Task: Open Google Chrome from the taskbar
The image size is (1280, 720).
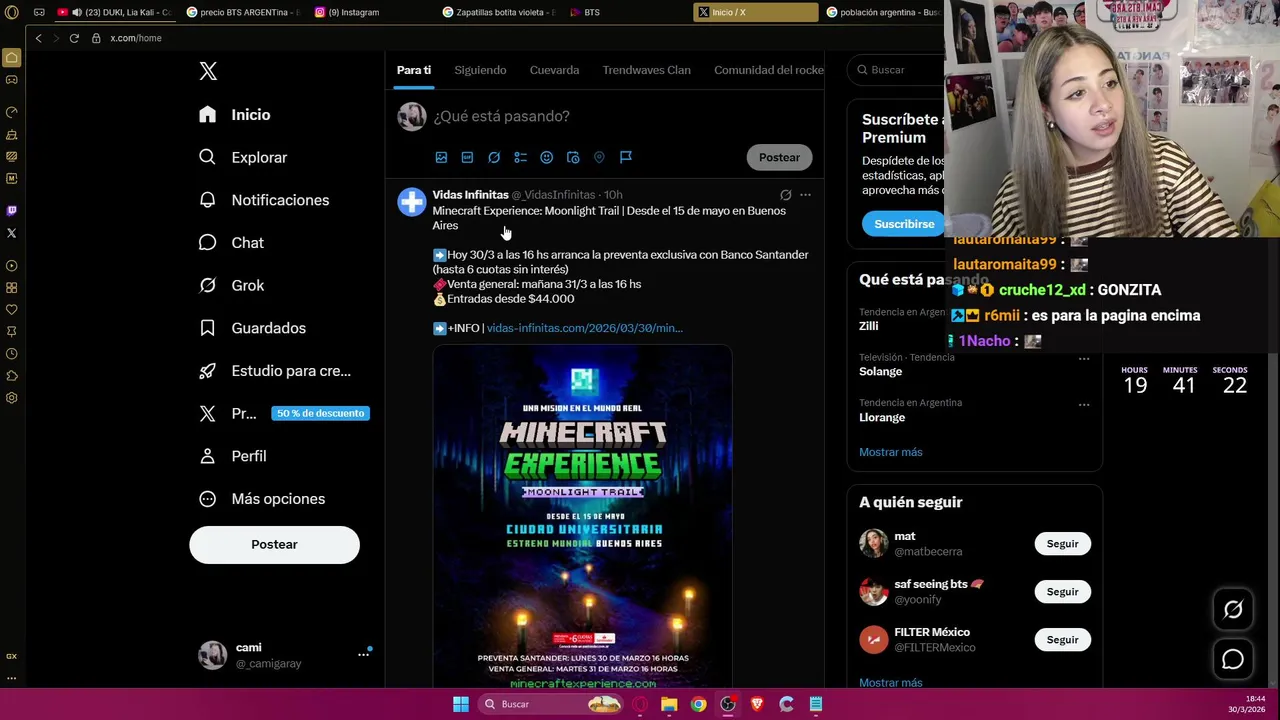Action: click(698, 704)
